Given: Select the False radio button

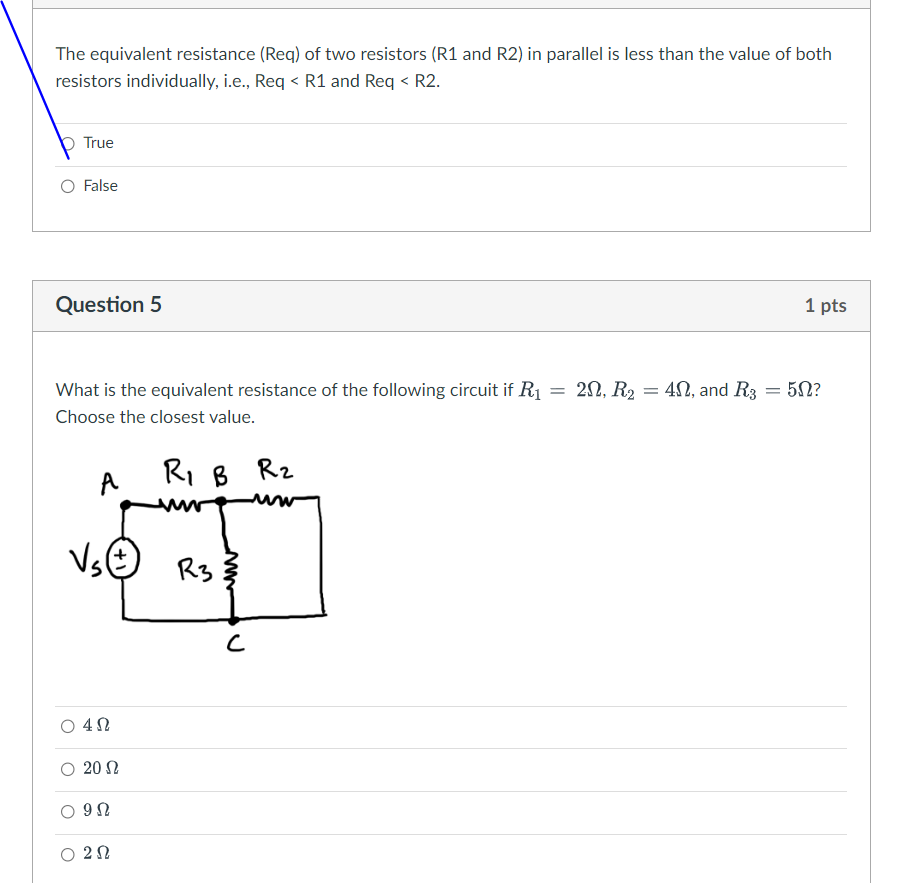Looking at the screenshot, I should (66, 186).
